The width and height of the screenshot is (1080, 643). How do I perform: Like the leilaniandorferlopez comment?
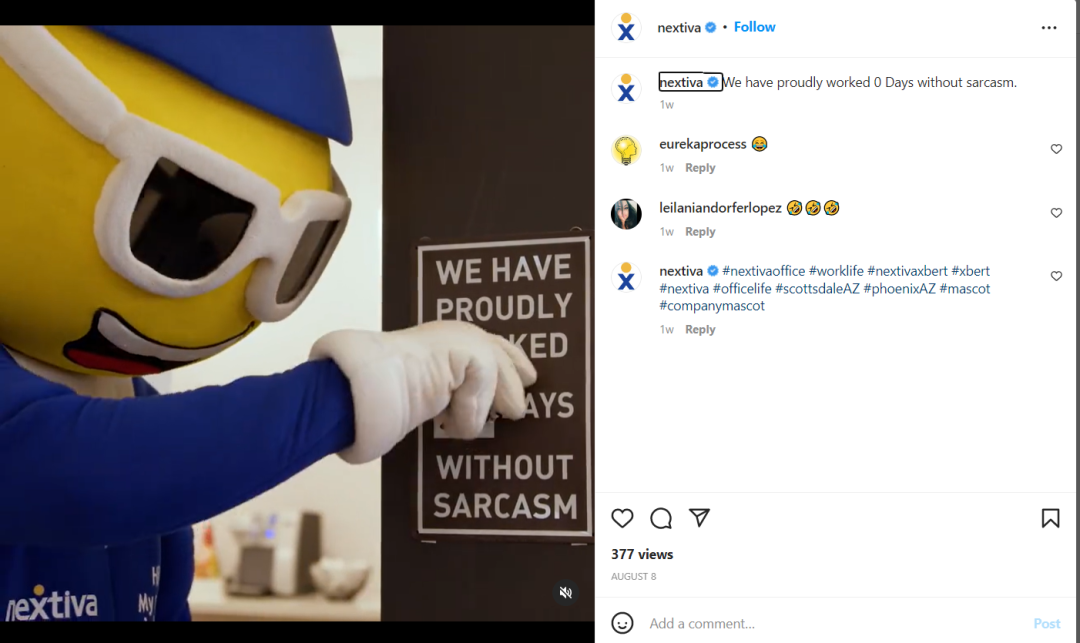(1056, 213)
